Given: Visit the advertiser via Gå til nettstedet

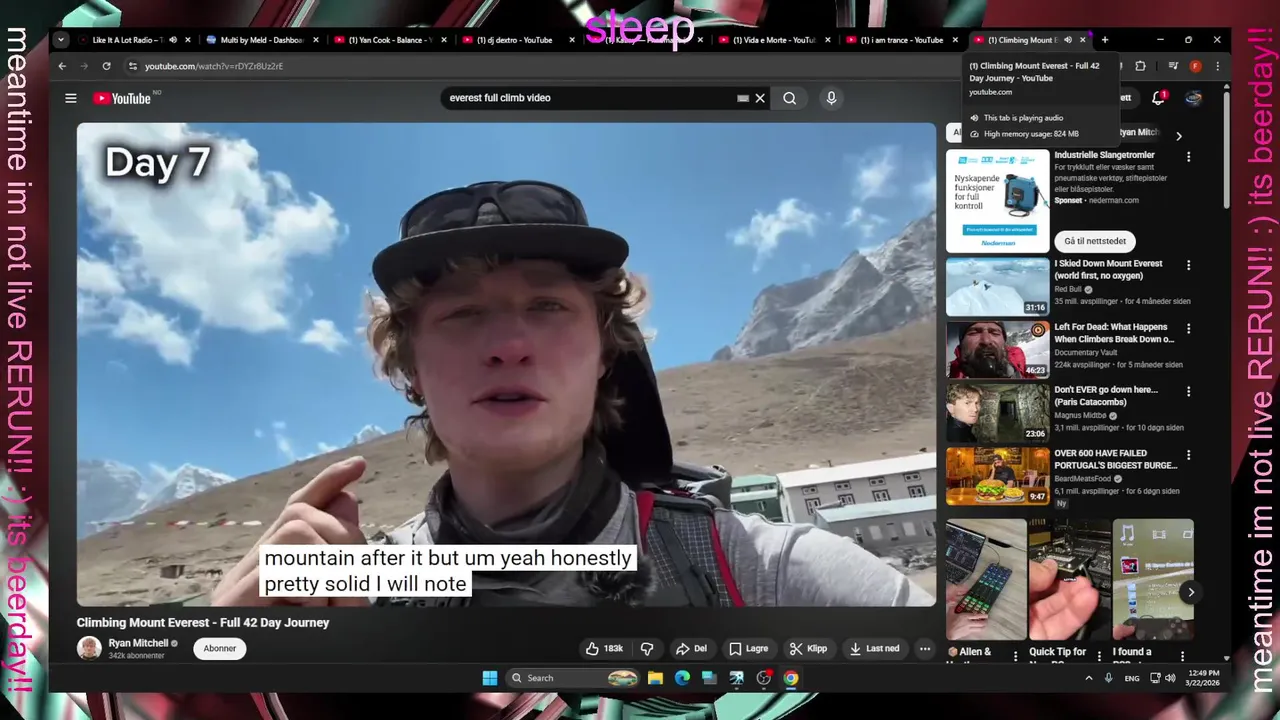Looking at the screenshot, I should click(1094, 241).
